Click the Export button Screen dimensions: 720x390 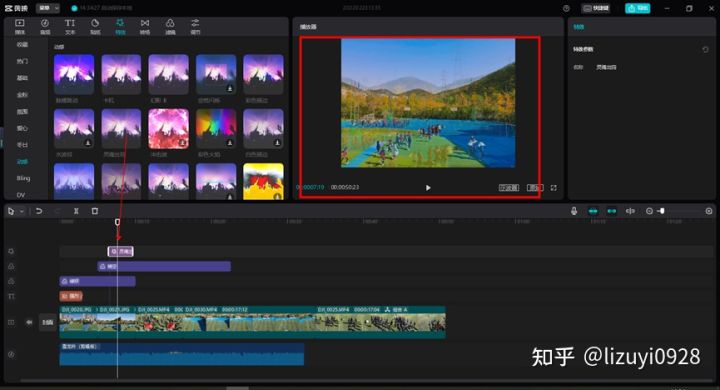(x=637, y=8)
